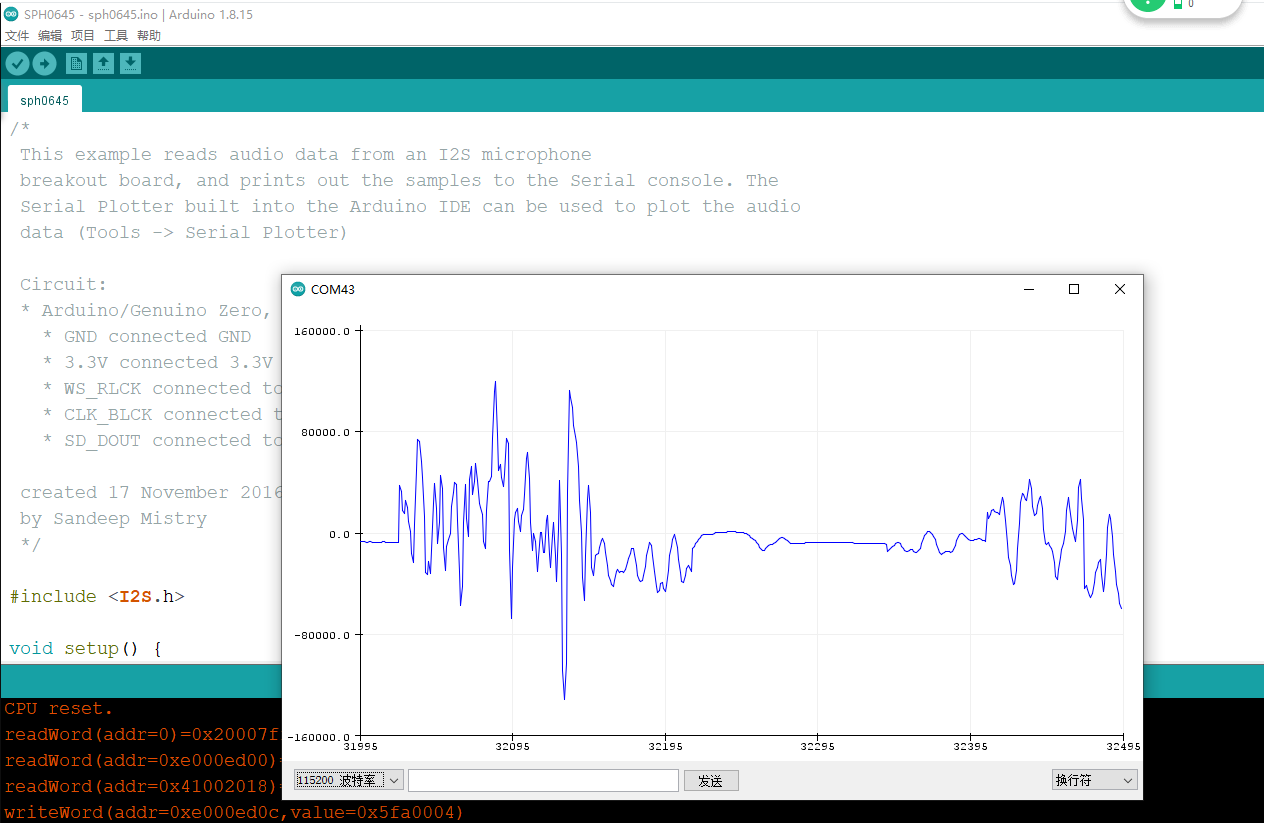Click the 160000.0 y-axis label
The width and height of the screenshot is (1264, 823).
pyautogui.click(x=320, y=330)
